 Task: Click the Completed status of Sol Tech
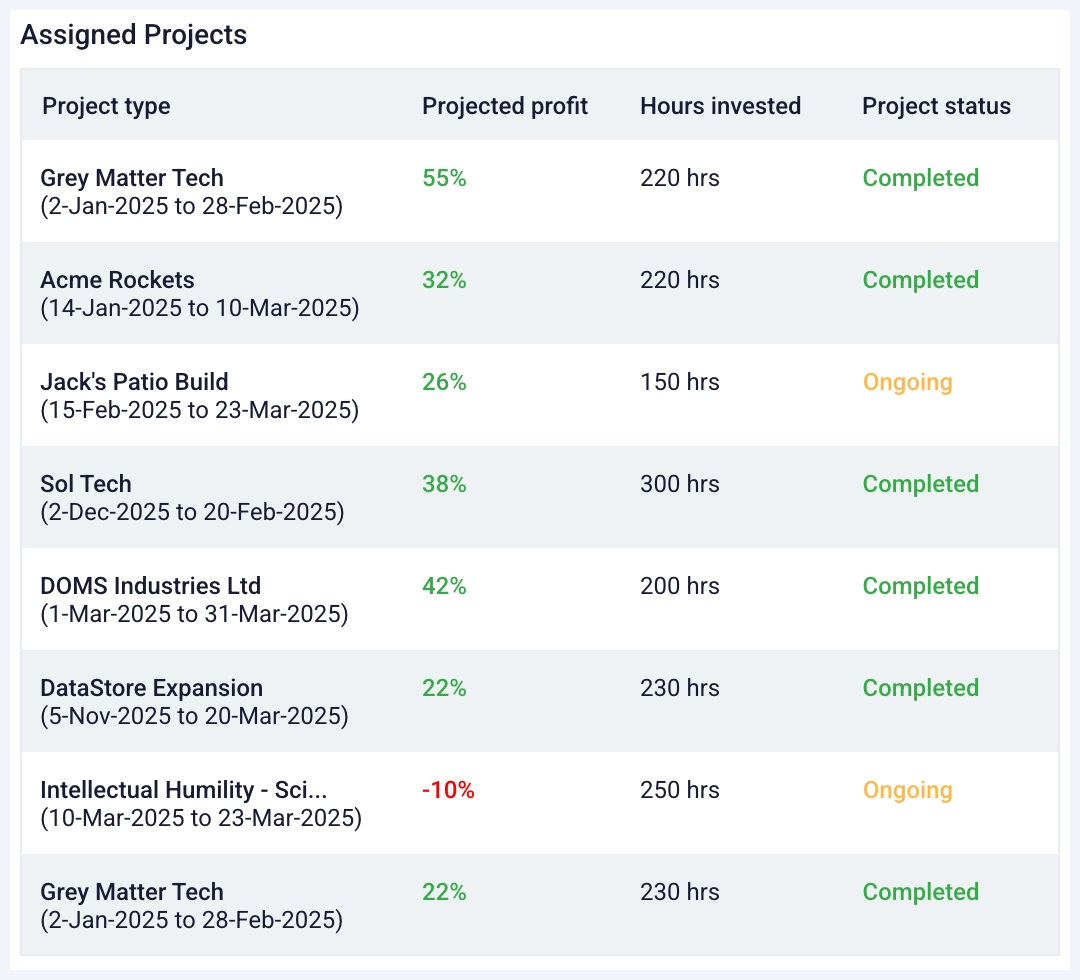[x=920, y=484]
